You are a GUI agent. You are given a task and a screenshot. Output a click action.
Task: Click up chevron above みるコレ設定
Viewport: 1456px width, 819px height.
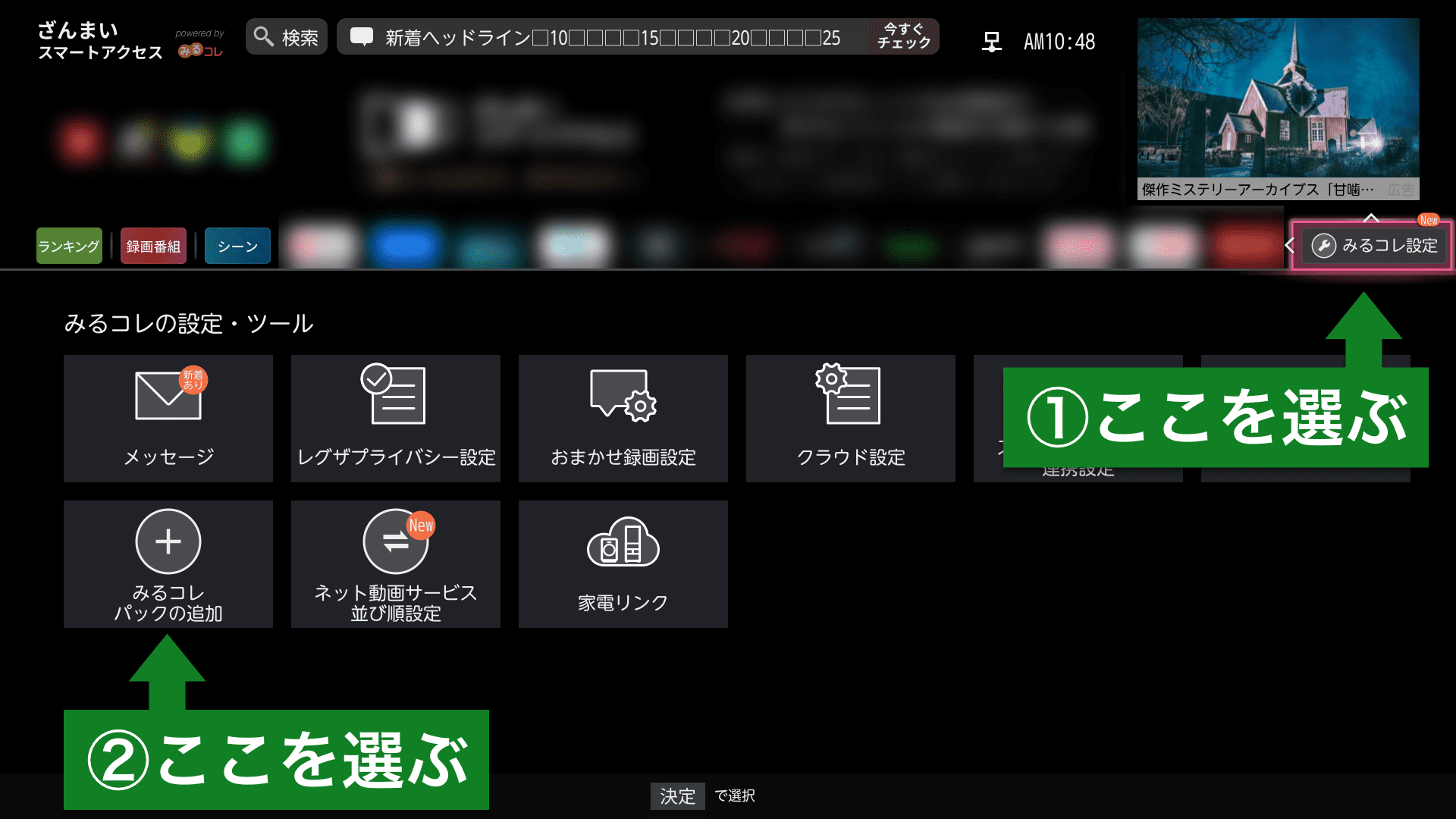point(1370,218)
